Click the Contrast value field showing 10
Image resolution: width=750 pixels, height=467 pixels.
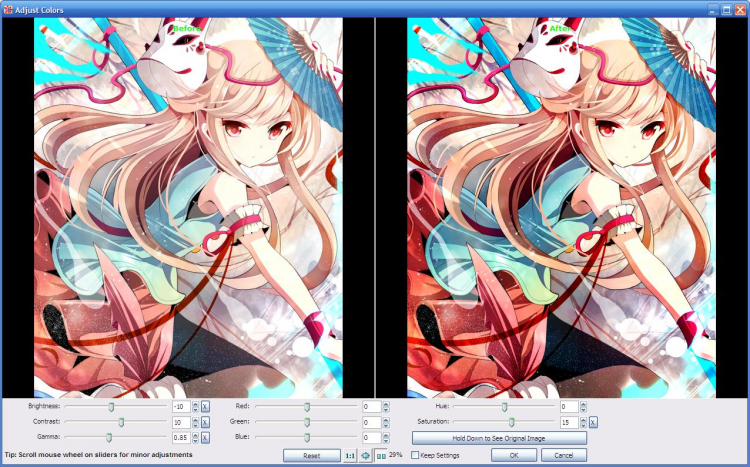click(x=182, y=422)
